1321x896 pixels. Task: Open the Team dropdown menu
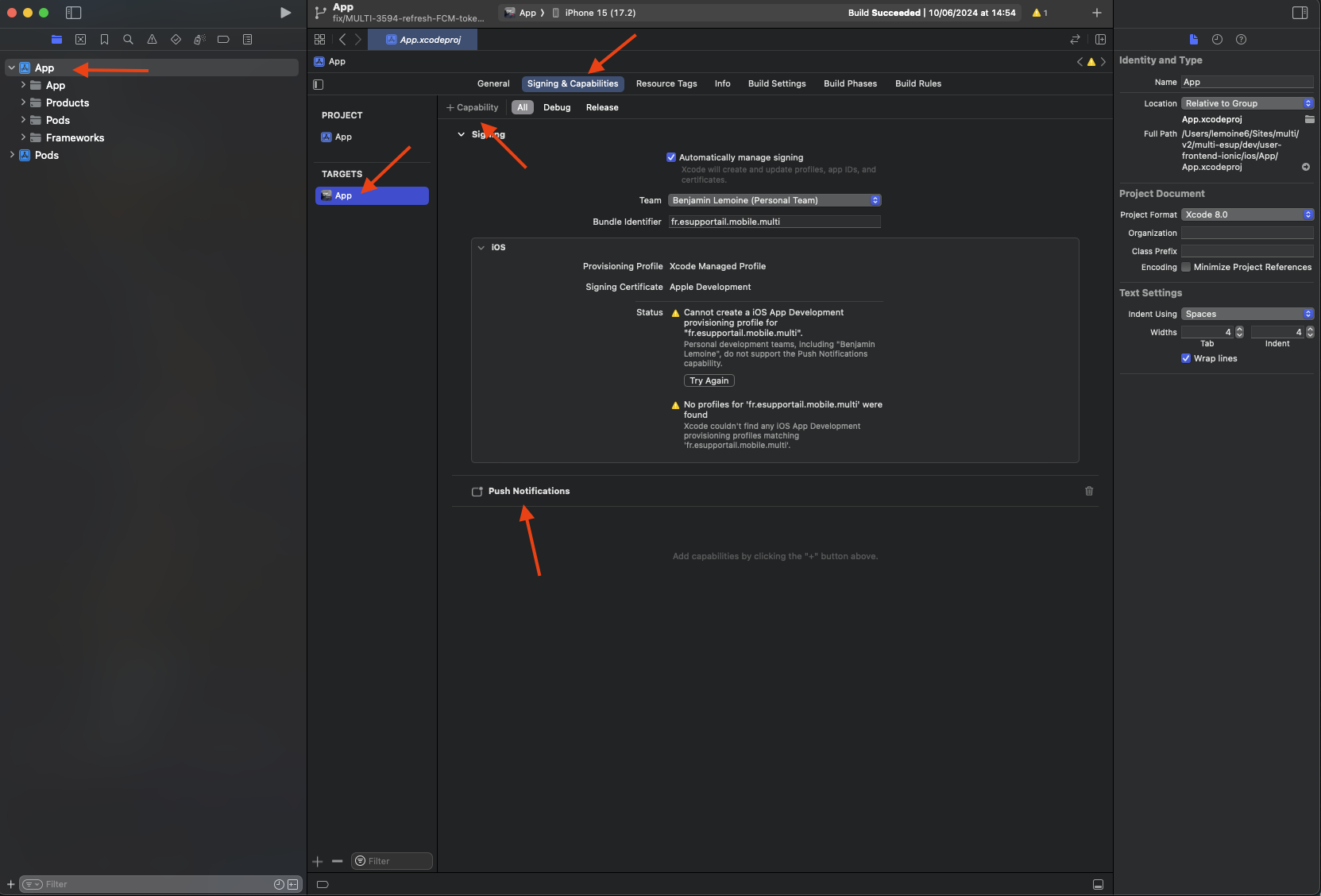(x=774, y=200)
